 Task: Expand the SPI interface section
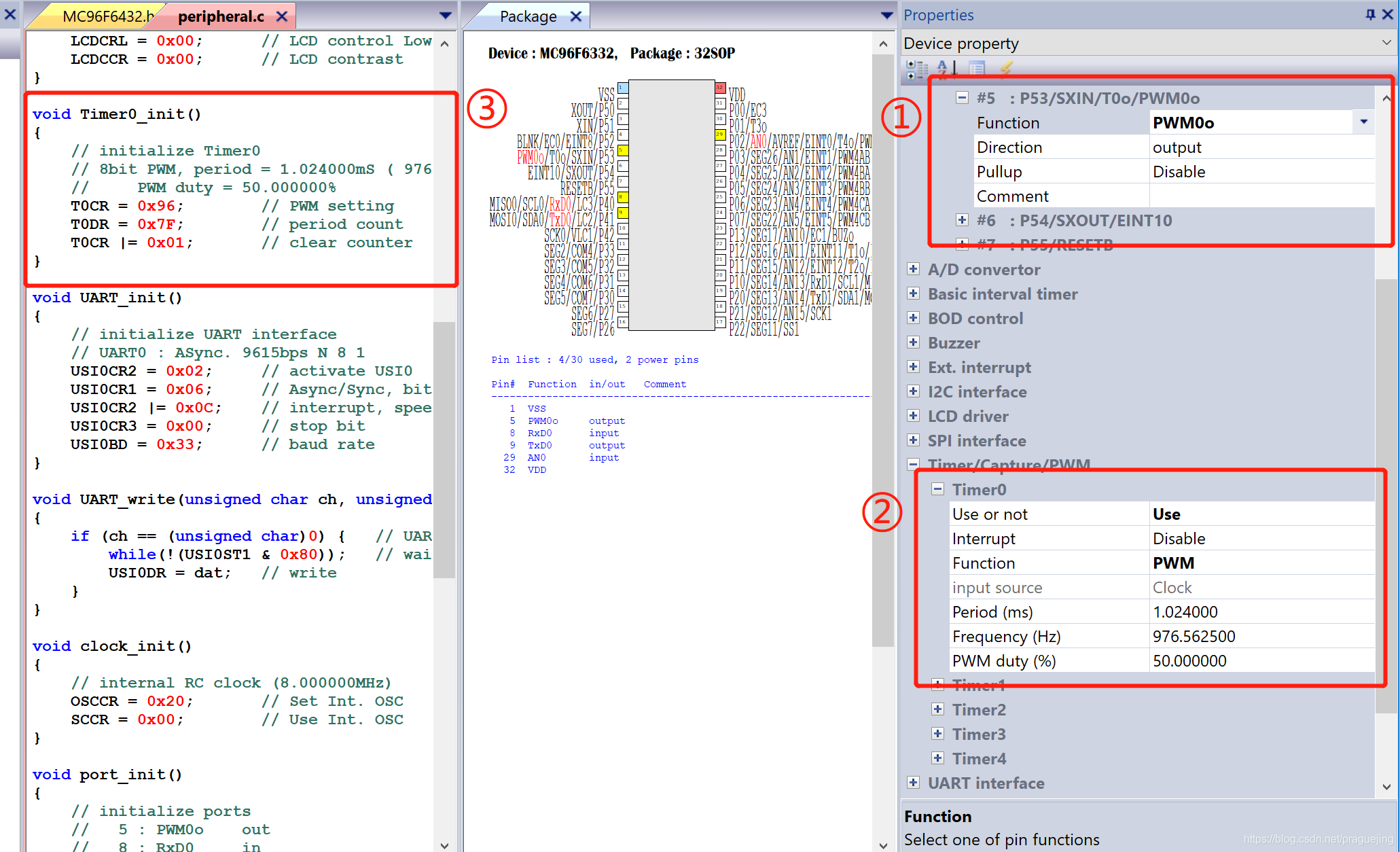coord(914,440)
